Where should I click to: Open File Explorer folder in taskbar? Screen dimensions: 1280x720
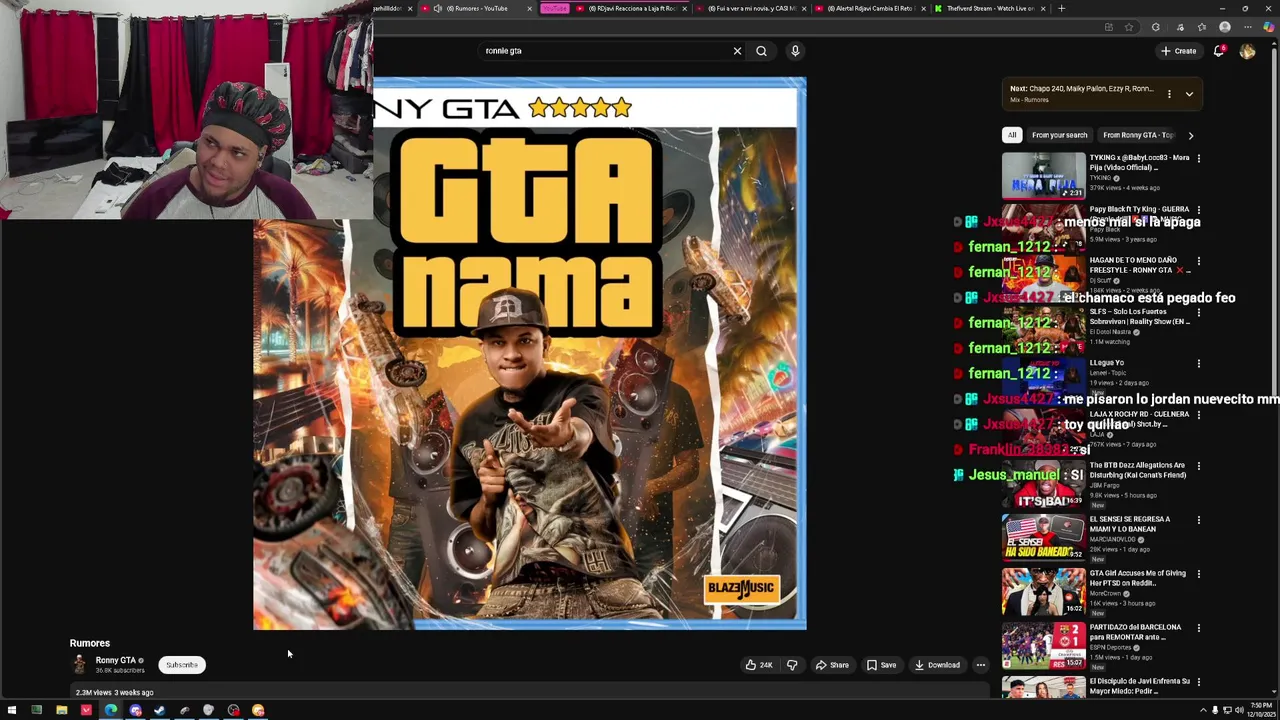pos(61,711)
